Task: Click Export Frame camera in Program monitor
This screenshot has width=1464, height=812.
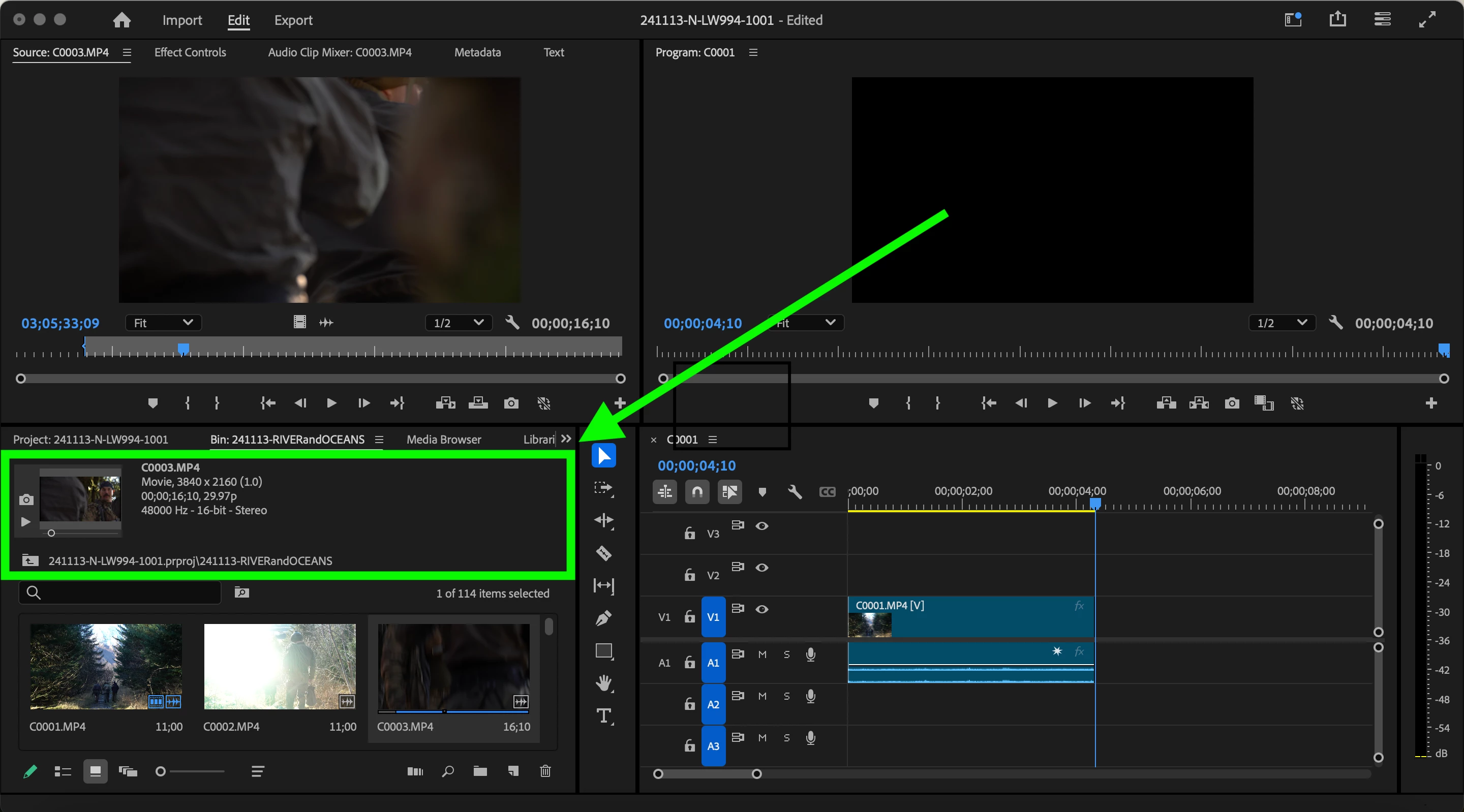Action: (x=1232, y=403)
